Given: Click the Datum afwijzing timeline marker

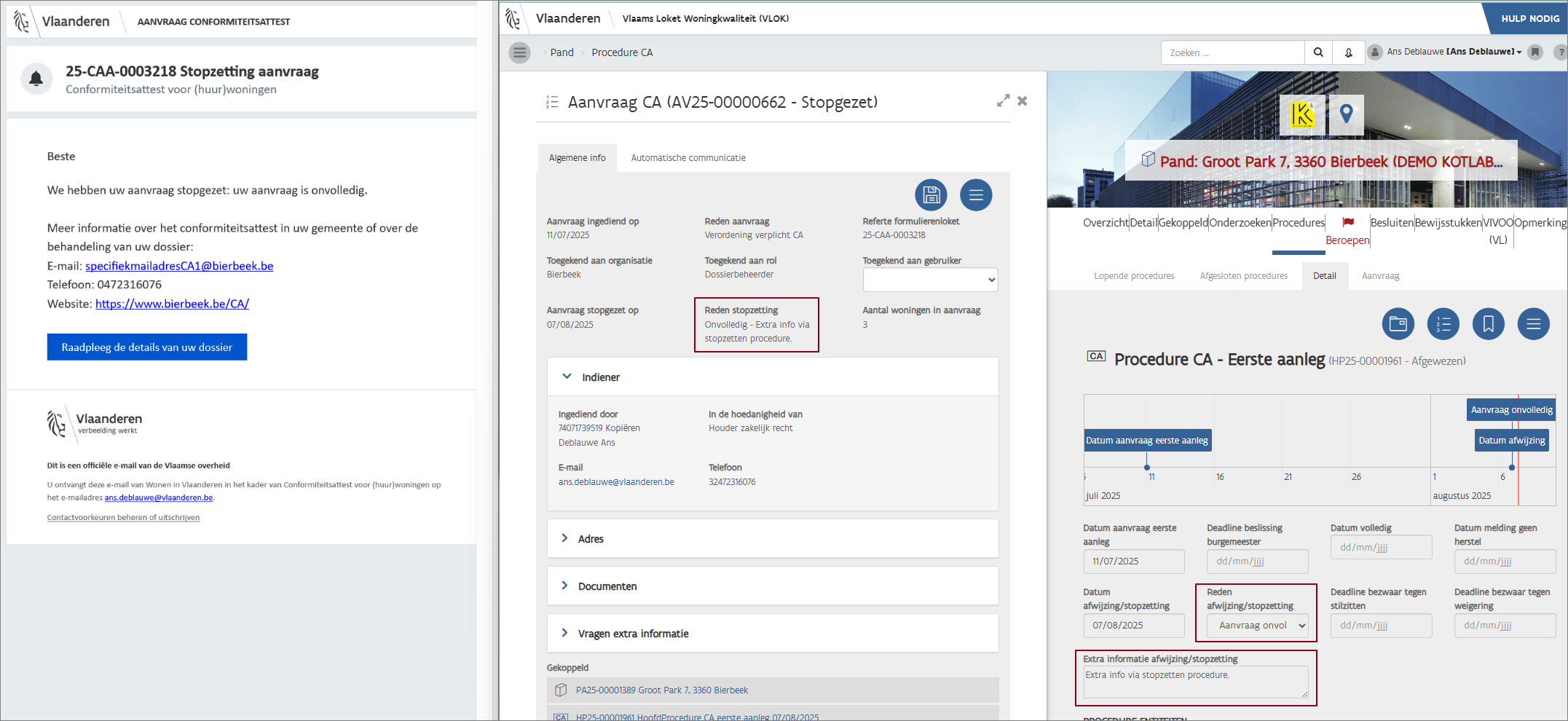Looking at the screenshot, I should click(x=1511, y=441).
